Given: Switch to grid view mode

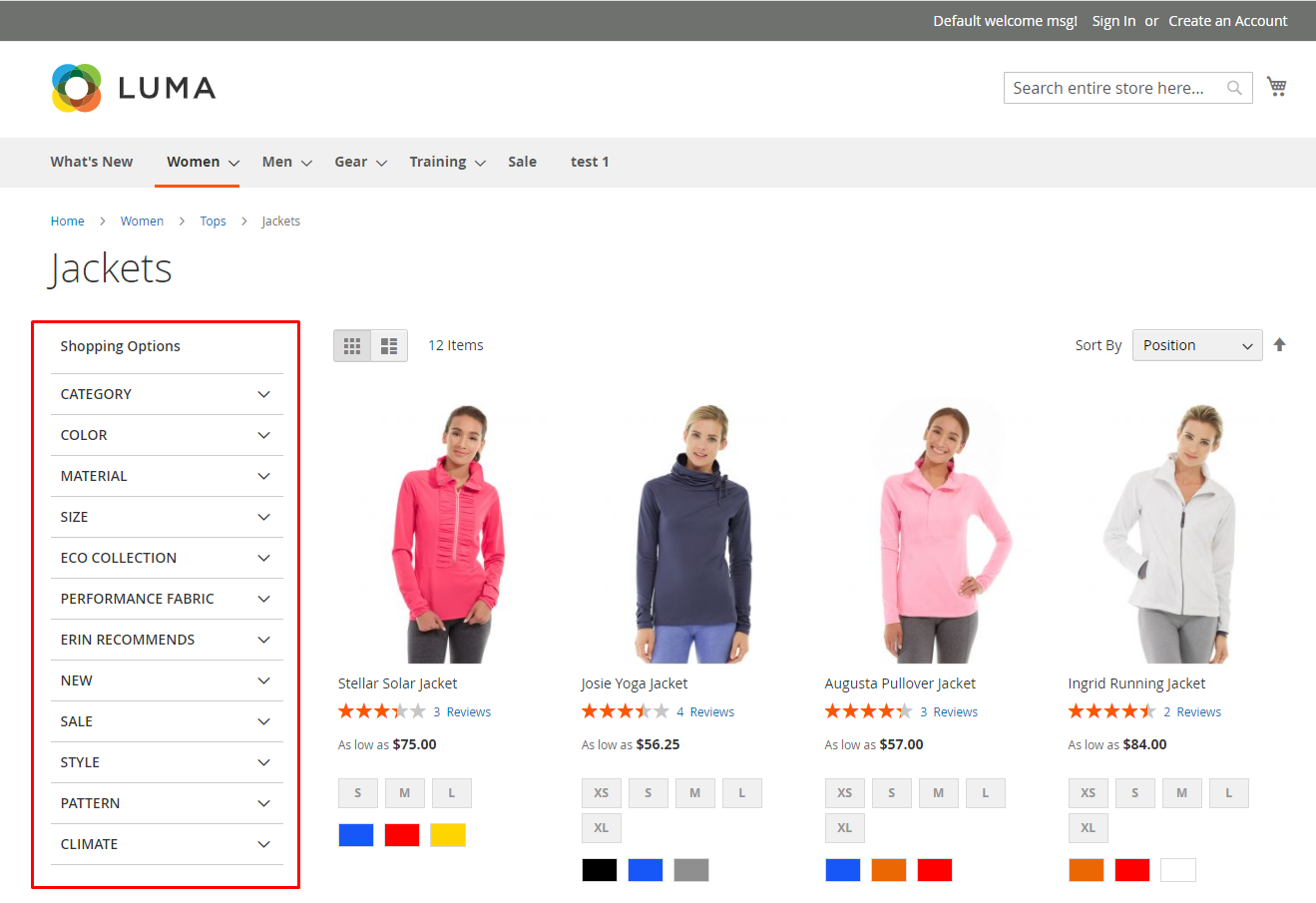Looking at the screenshot, I should 352,346.
